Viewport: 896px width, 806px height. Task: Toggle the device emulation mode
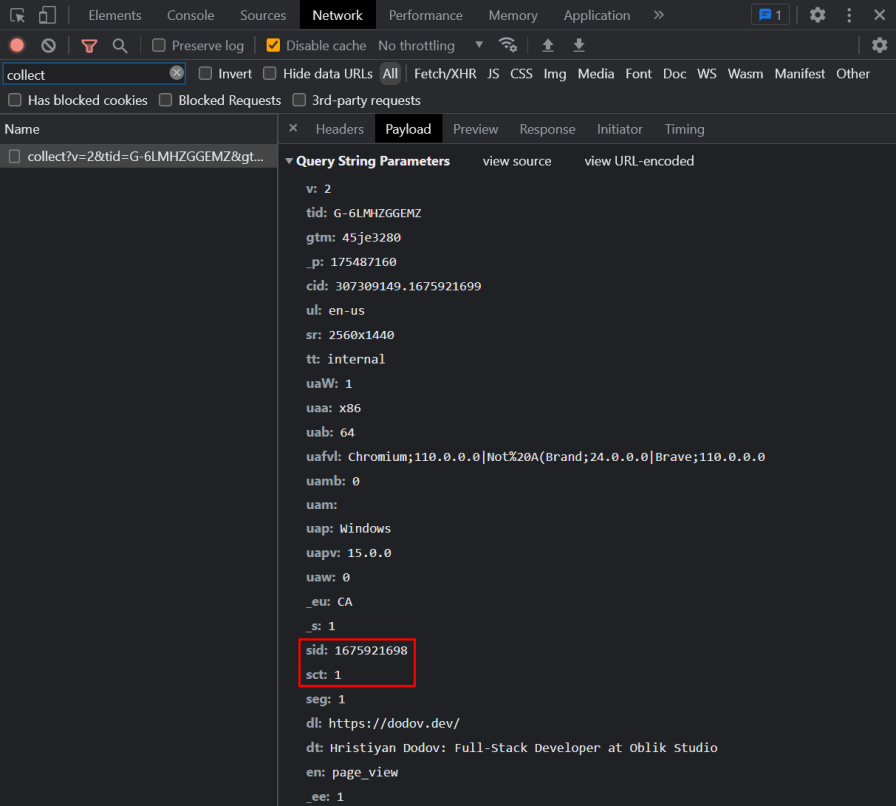pos(45,15)
